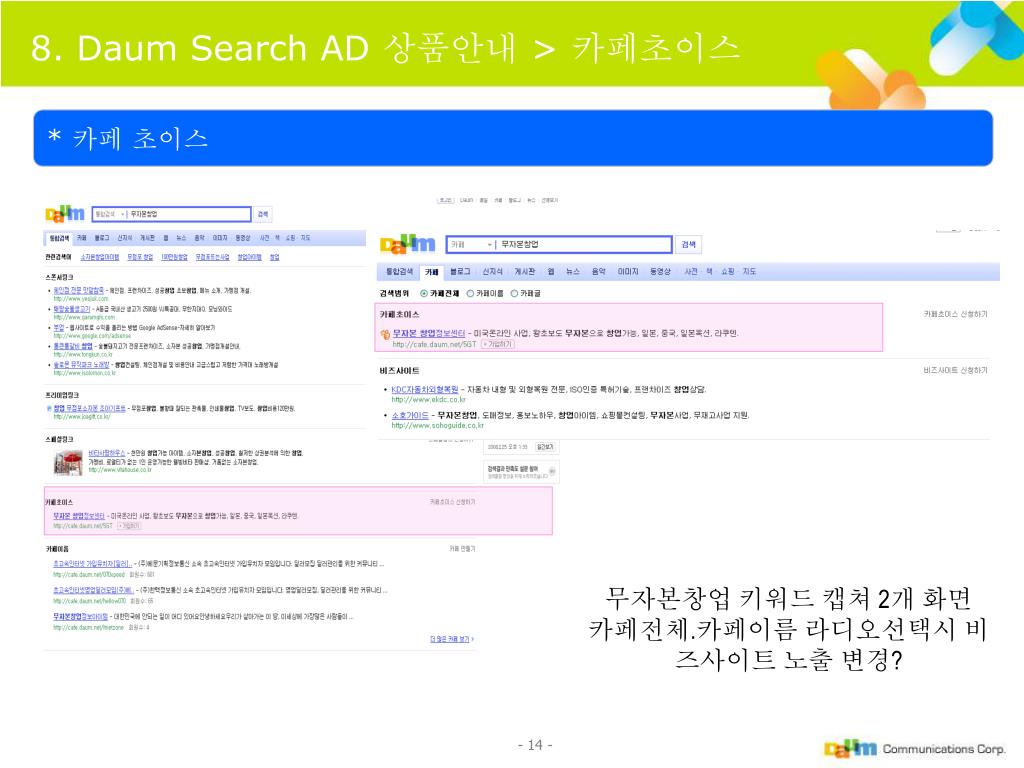This screenshot has height=768, width=1024.
Task: Click the page number - 14 - text
Action: tap(536, 745)
